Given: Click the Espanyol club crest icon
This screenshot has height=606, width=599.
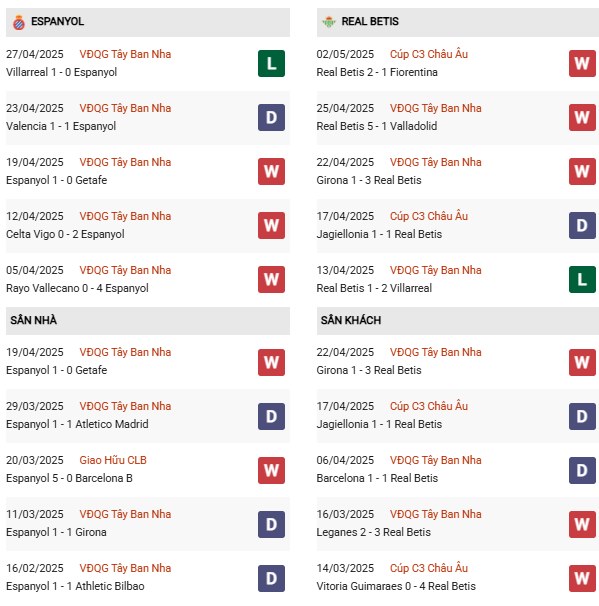Looking at the screenshot, I should click(19, 22).
